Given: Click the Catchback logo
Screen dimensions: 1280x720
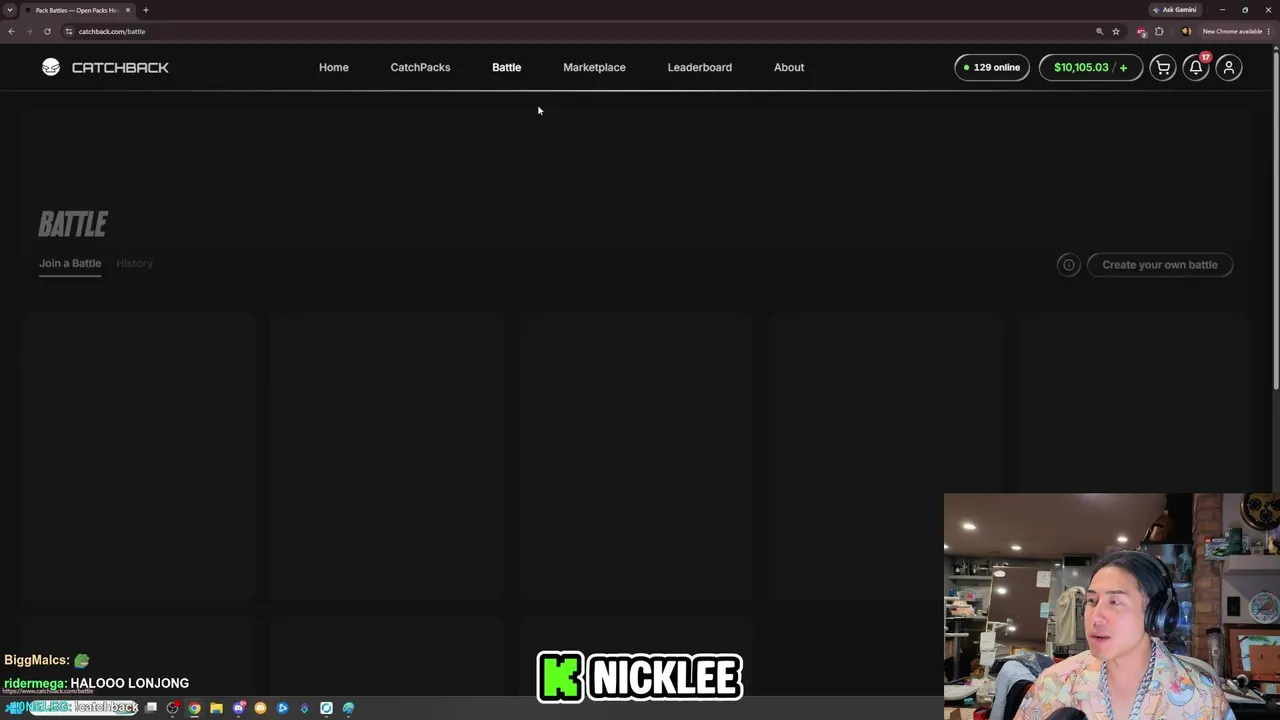Looking at the screenshot, I should 105,67.
